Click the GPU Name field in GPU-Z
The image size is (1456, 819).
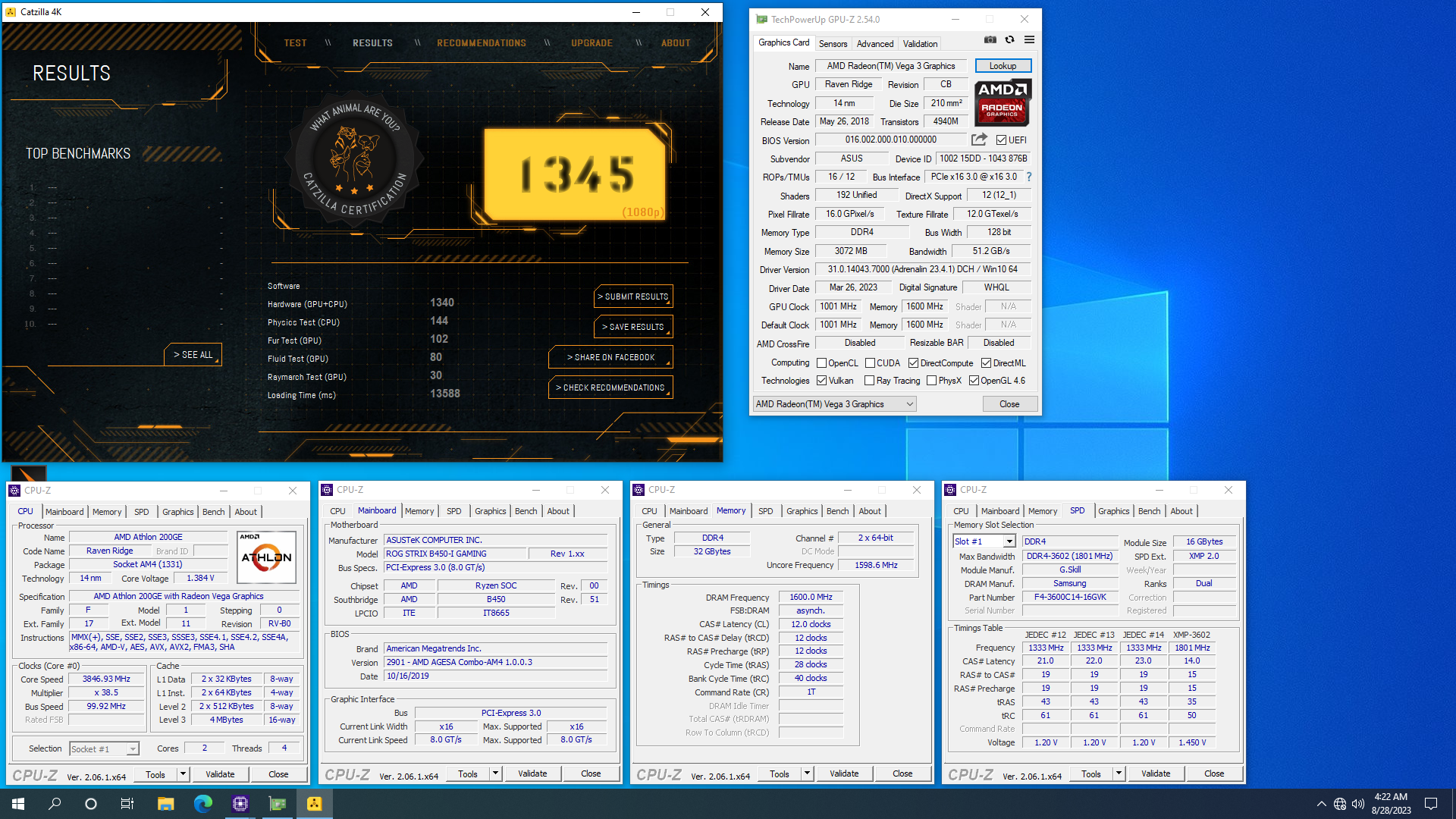point(890,66)
